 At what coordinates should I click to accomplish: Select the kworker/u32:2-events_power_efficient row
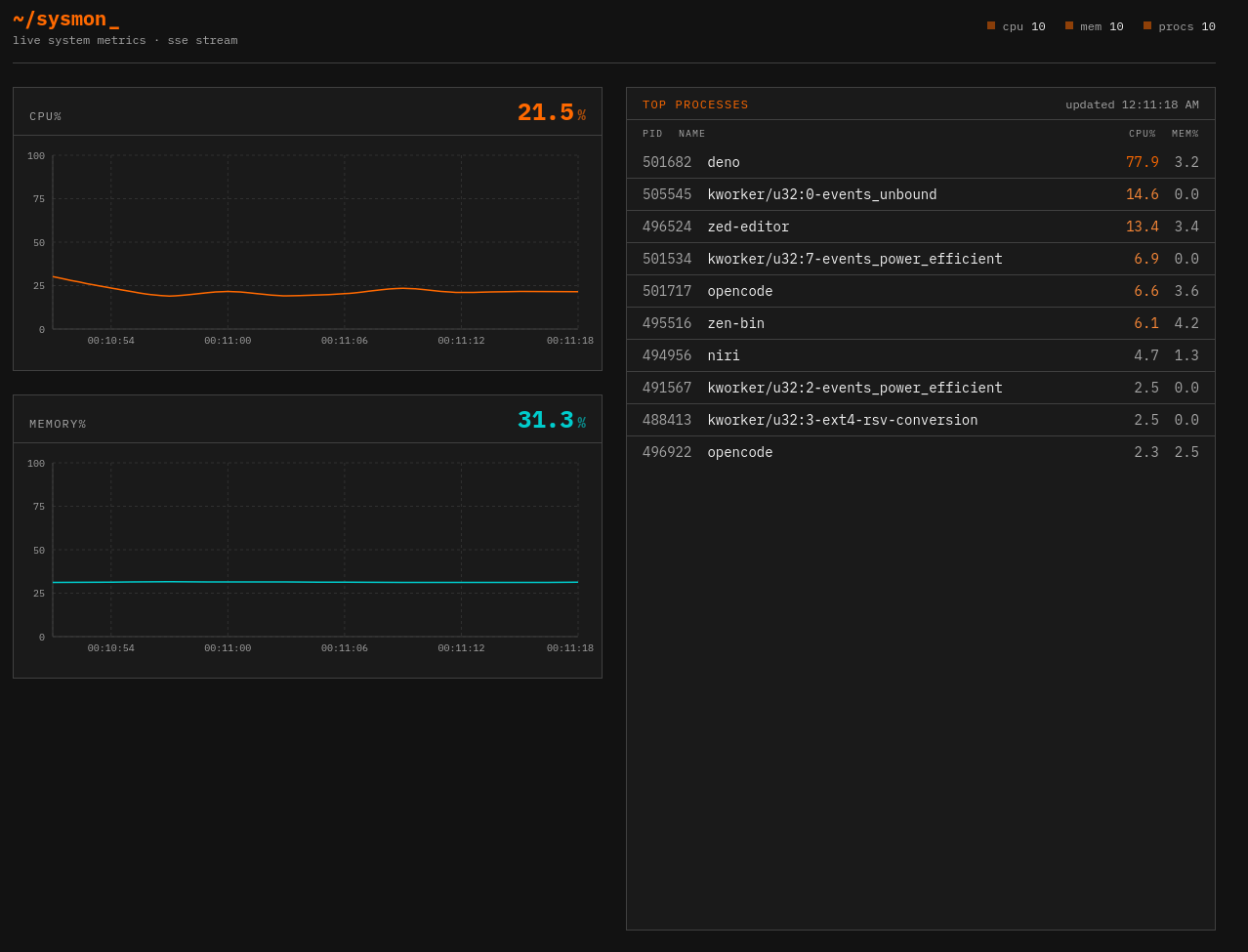(921, 388)
